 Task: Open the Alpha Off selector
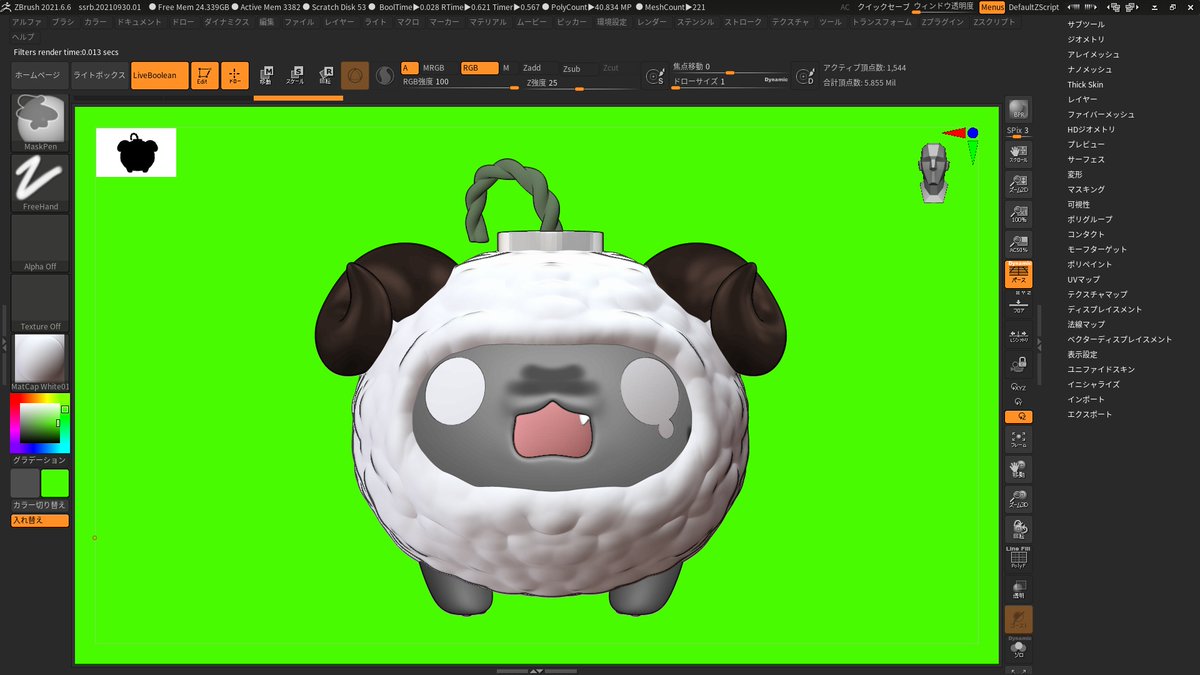click(40, 243)
